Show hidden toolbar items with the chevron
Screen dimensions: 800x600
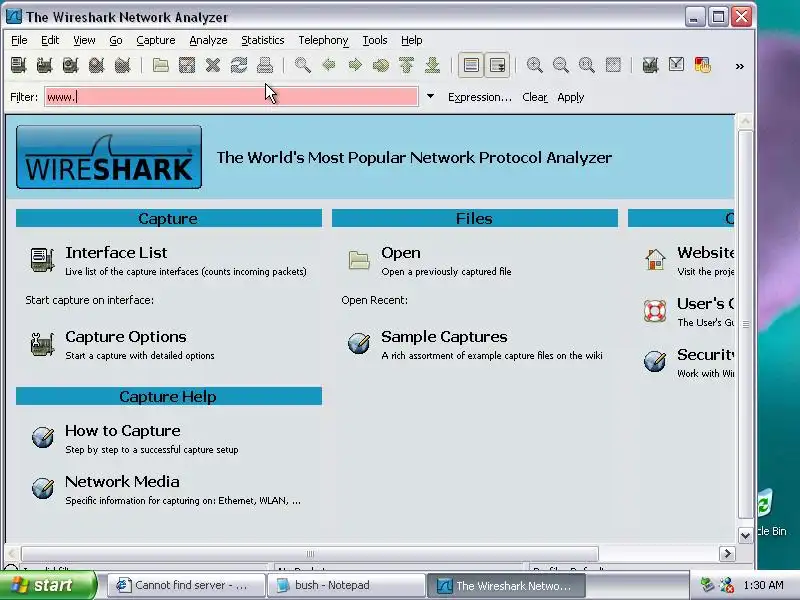pyautogui.click(x=739, y=66)
